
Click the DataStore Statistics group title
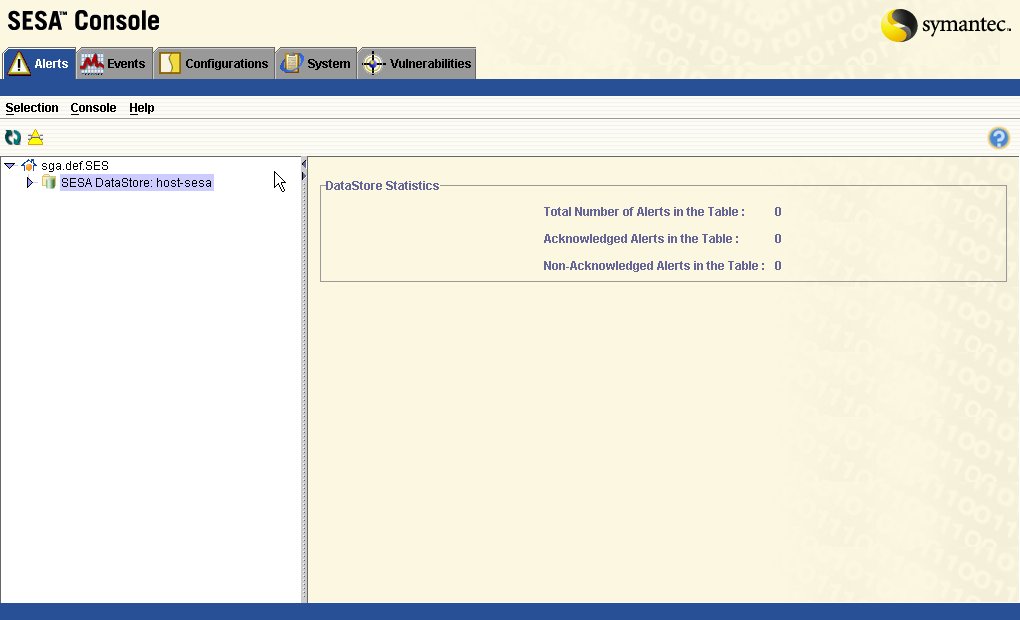click(382, 186)
